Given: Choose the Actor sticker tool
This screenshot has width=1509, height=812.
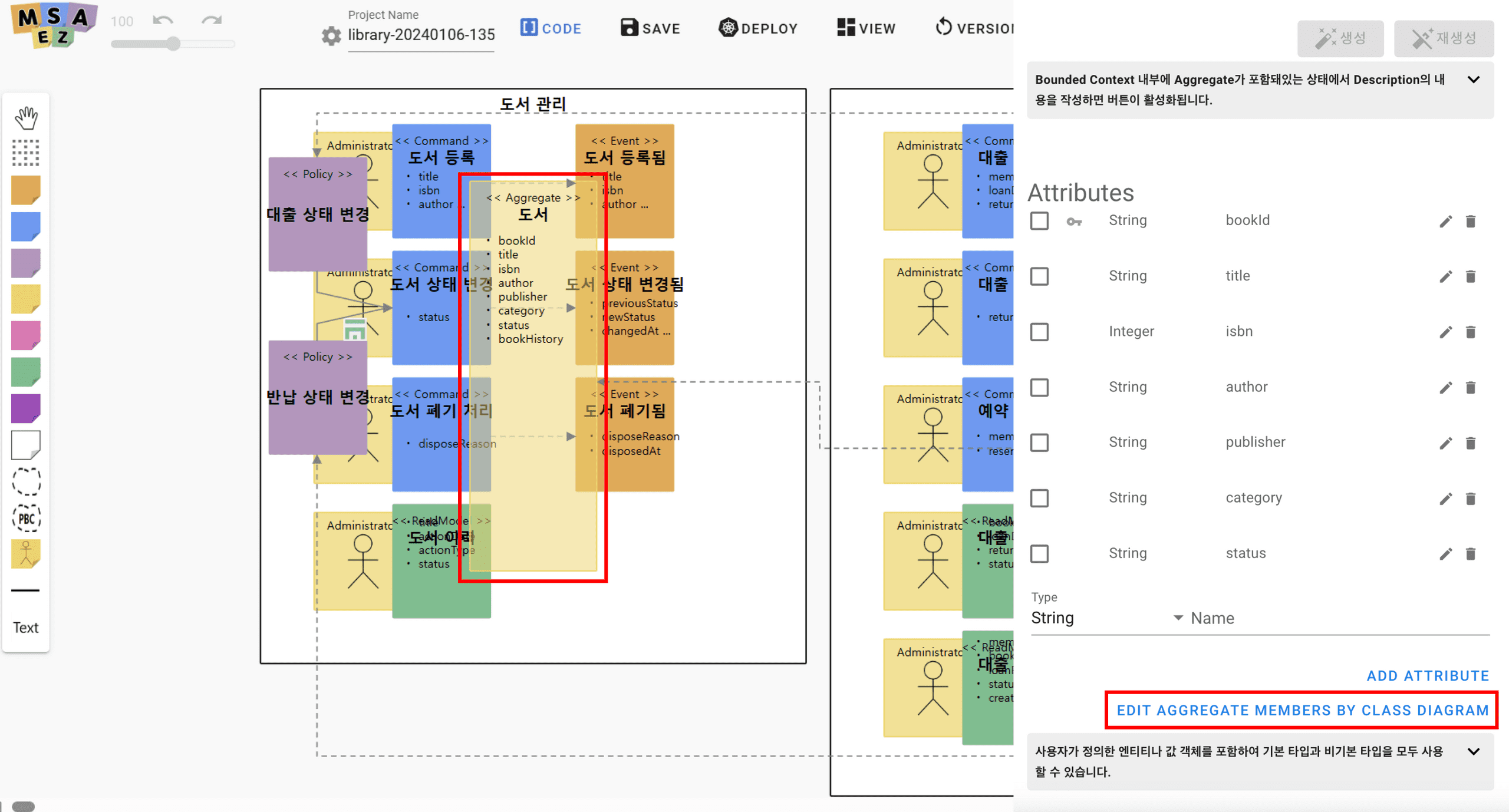Looking at the screenshot, I should tap(26, 554).
